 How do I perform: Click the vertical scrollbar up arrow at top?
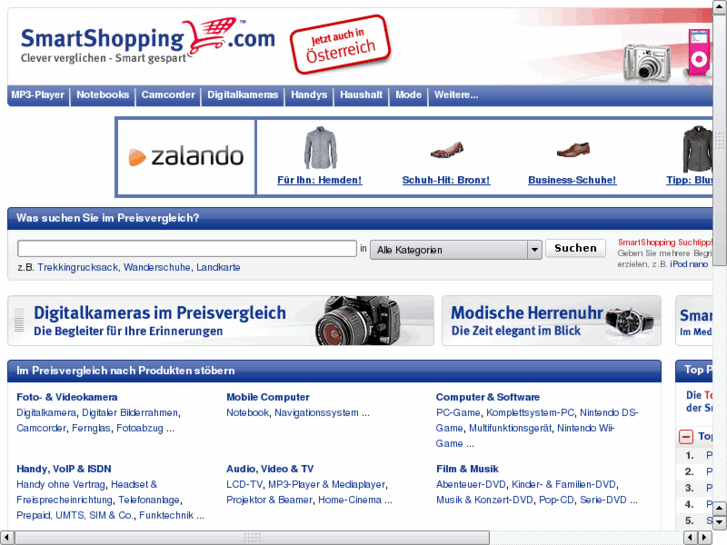[719, 7]
